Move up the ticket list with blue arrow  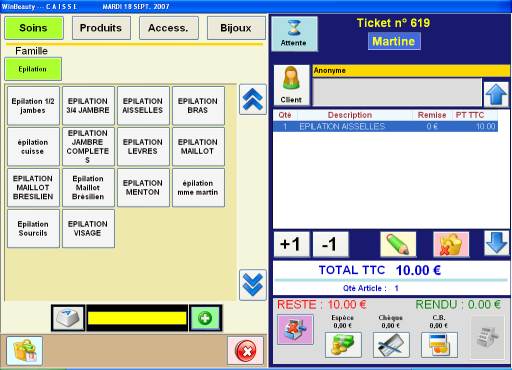(496, 94)
